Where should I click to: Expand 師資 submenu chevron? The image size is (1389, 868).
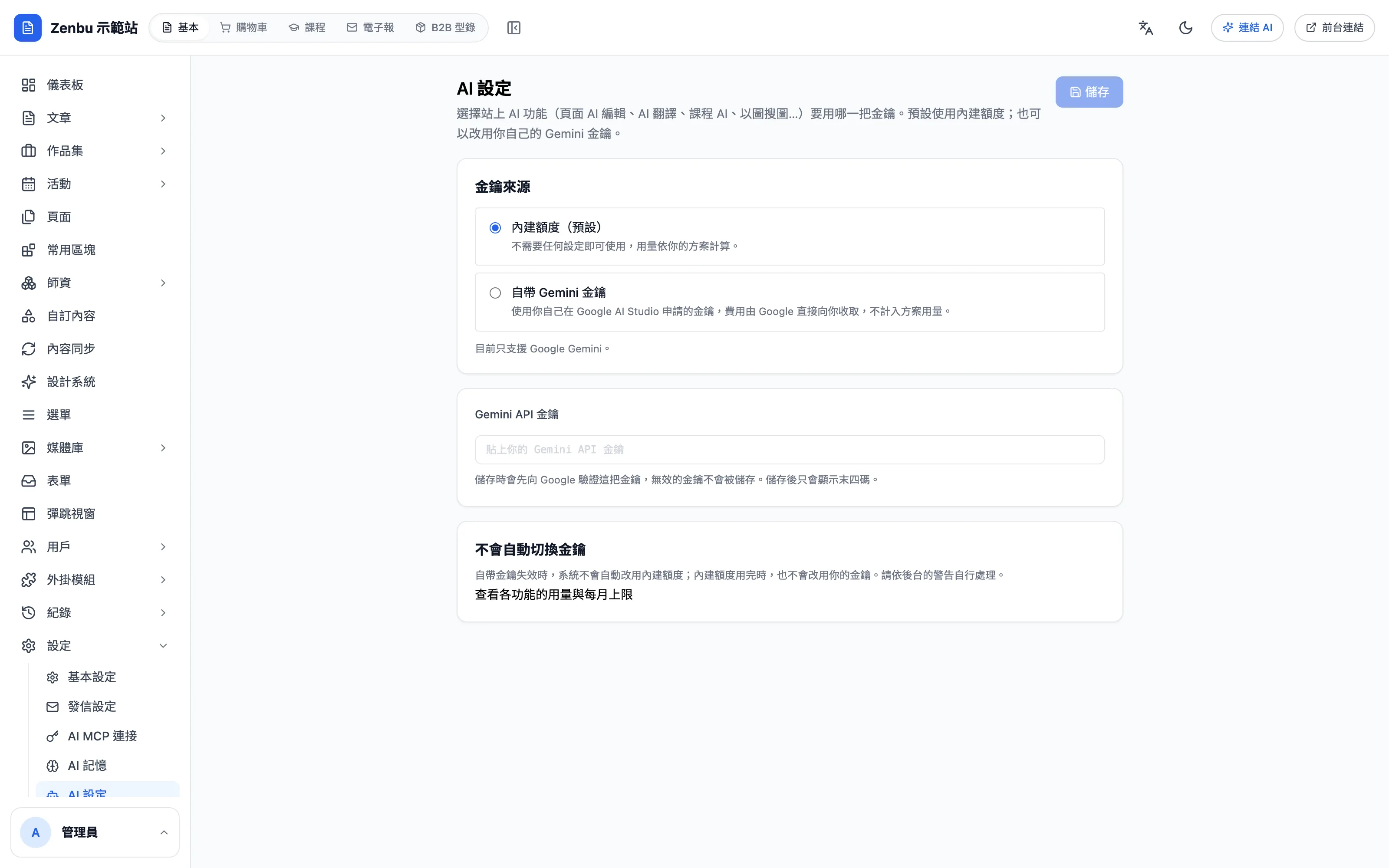pyautogui.click(x=163, y=283)
